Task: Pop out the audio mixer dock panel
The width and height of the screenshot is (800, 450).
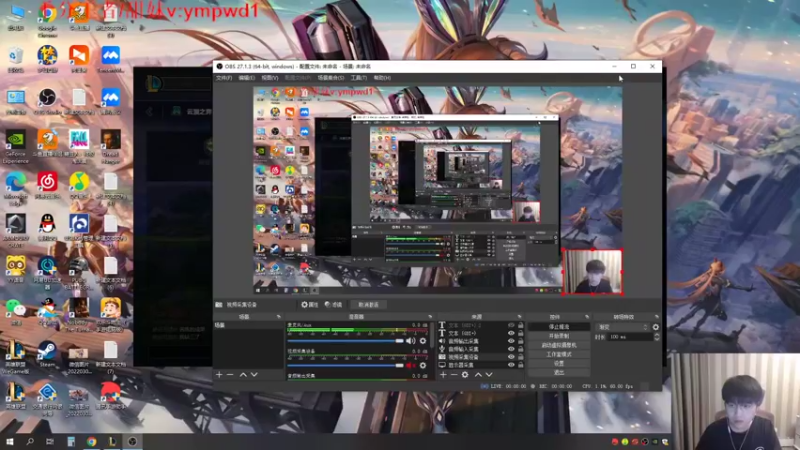Action: [430, 317]
